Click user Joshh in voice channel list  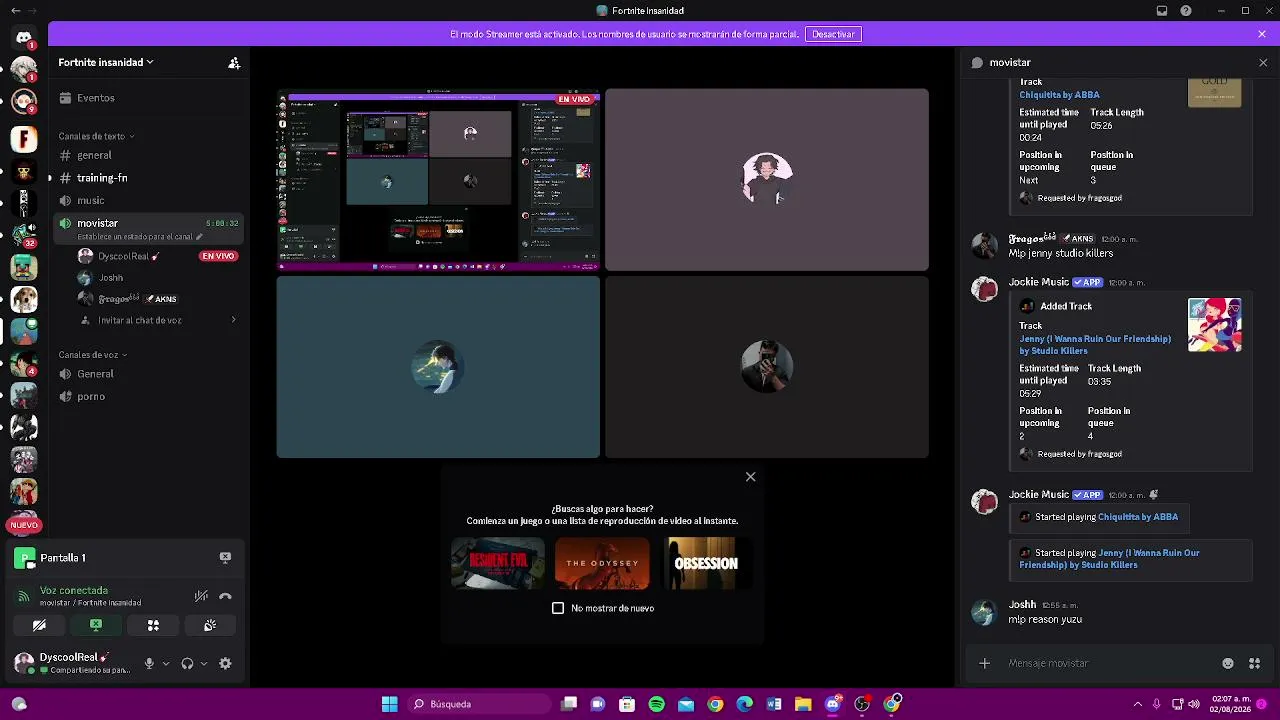[111, 277]
